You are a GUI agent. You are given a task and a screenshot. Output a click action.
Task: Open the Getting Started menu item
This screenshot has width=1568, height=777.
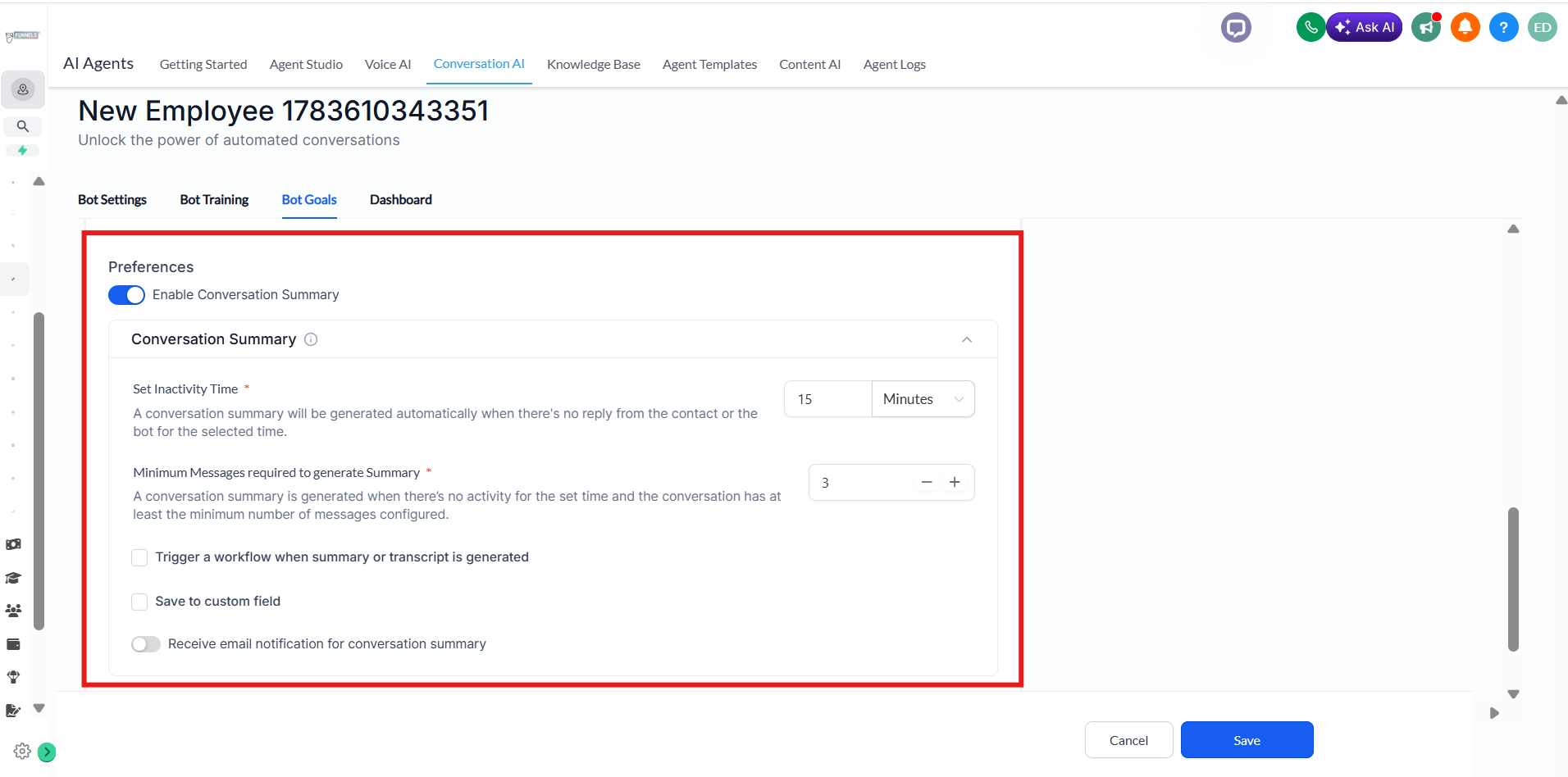point(203,64)
